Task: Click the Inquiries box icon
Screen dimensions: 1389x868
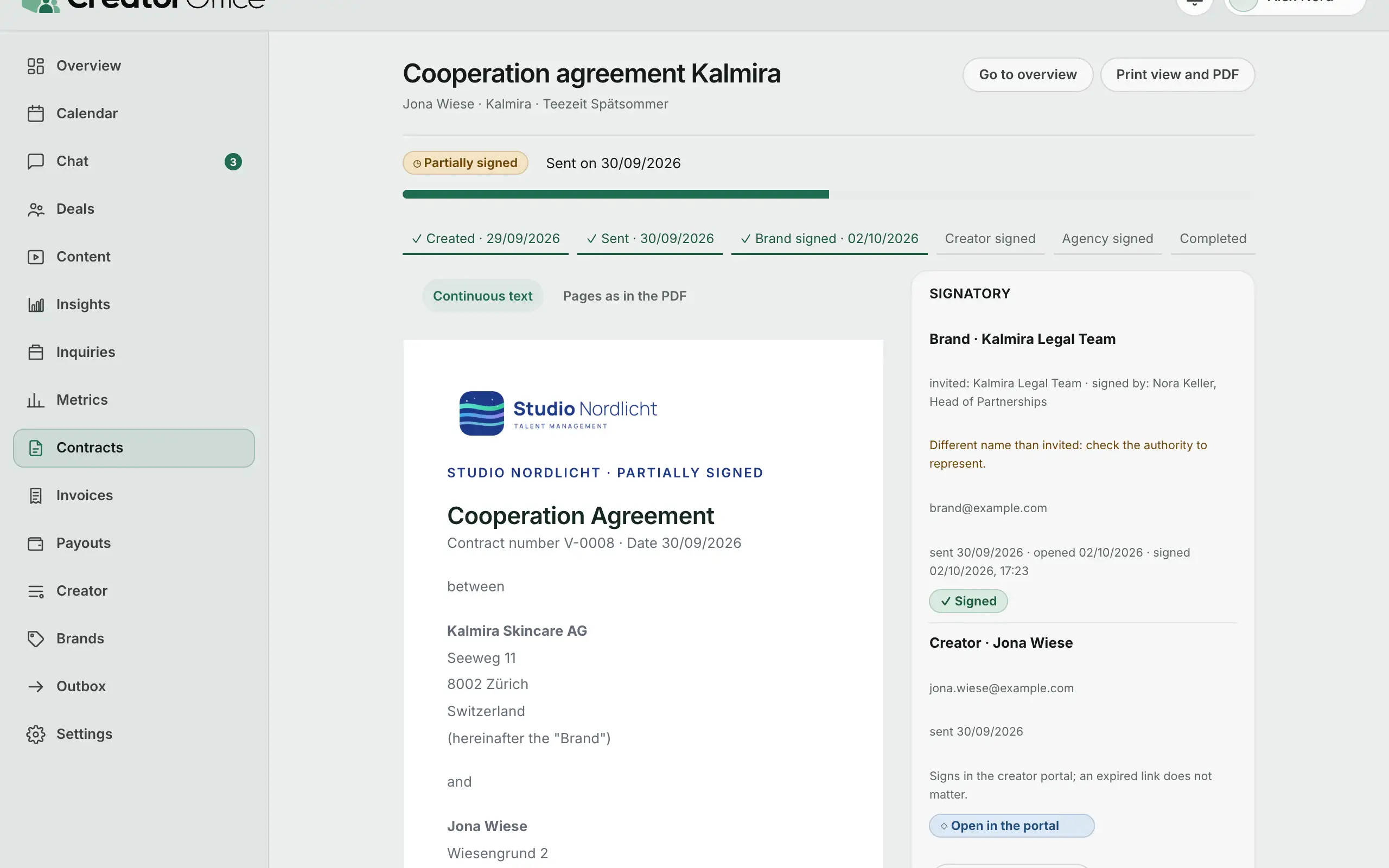Action: coord(36,352)
